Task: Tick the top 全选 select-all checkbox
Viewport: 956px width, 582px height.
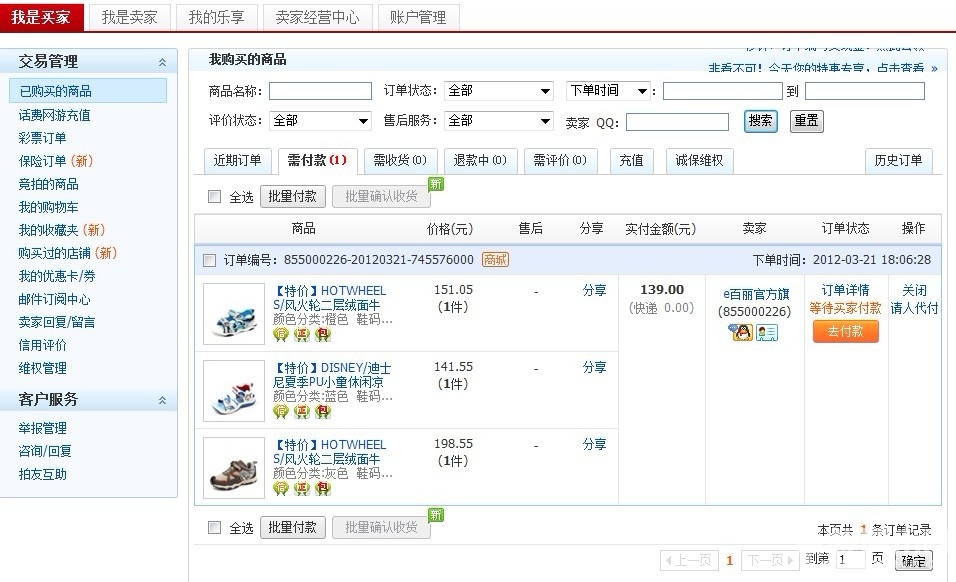Action: click(x=214, y=197)
